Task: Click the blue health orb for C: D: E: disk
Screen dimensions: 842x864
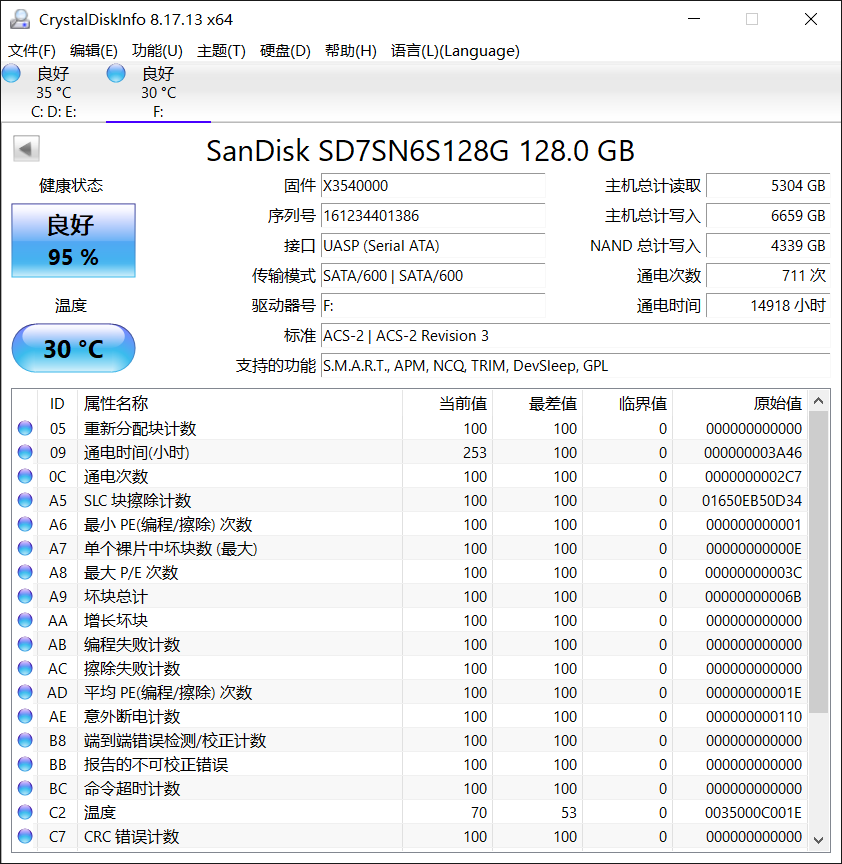Action: [11, 73]
